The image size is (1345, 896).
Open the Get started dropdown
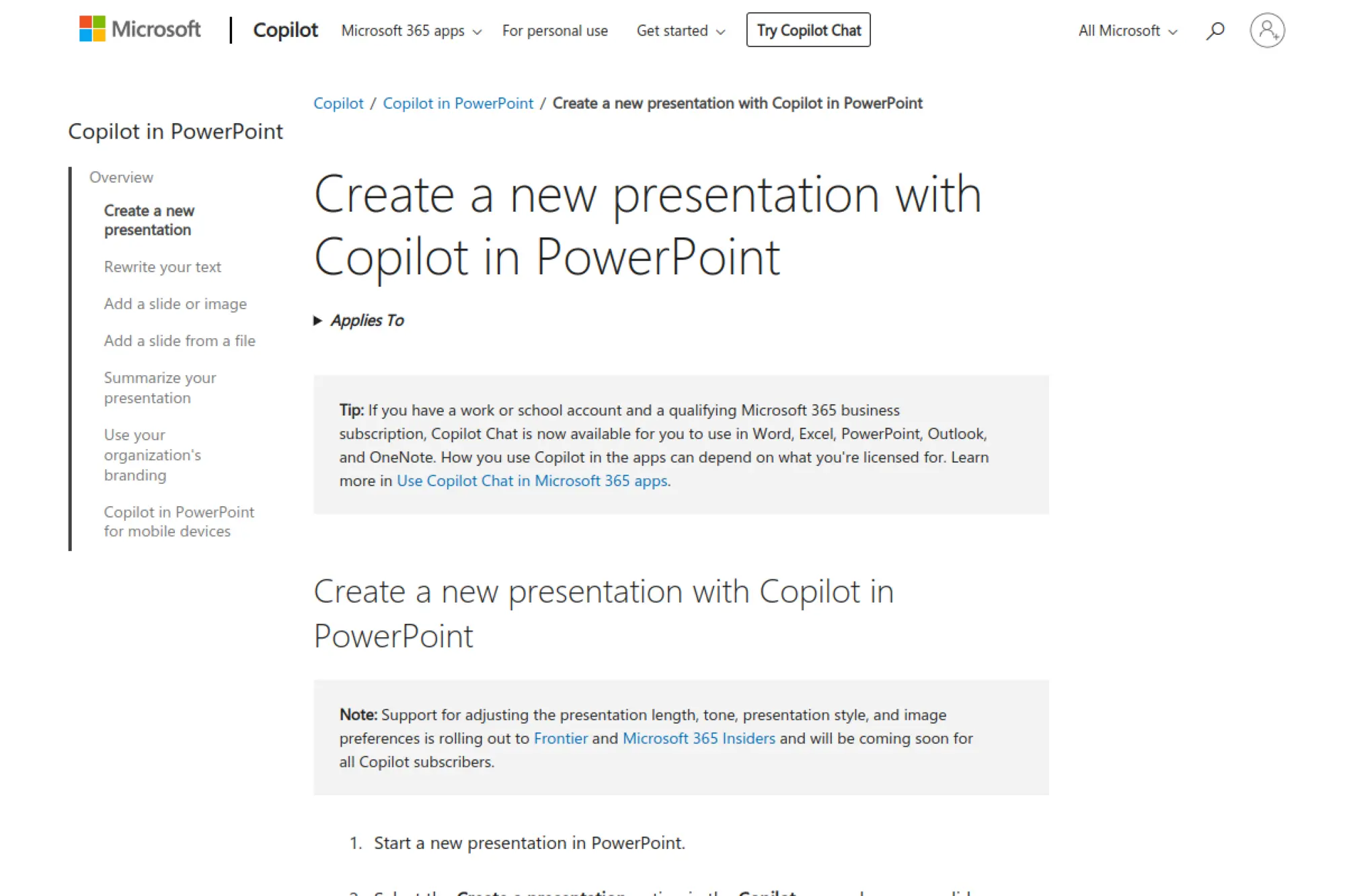pyautogui.click(x=680, y=31)
